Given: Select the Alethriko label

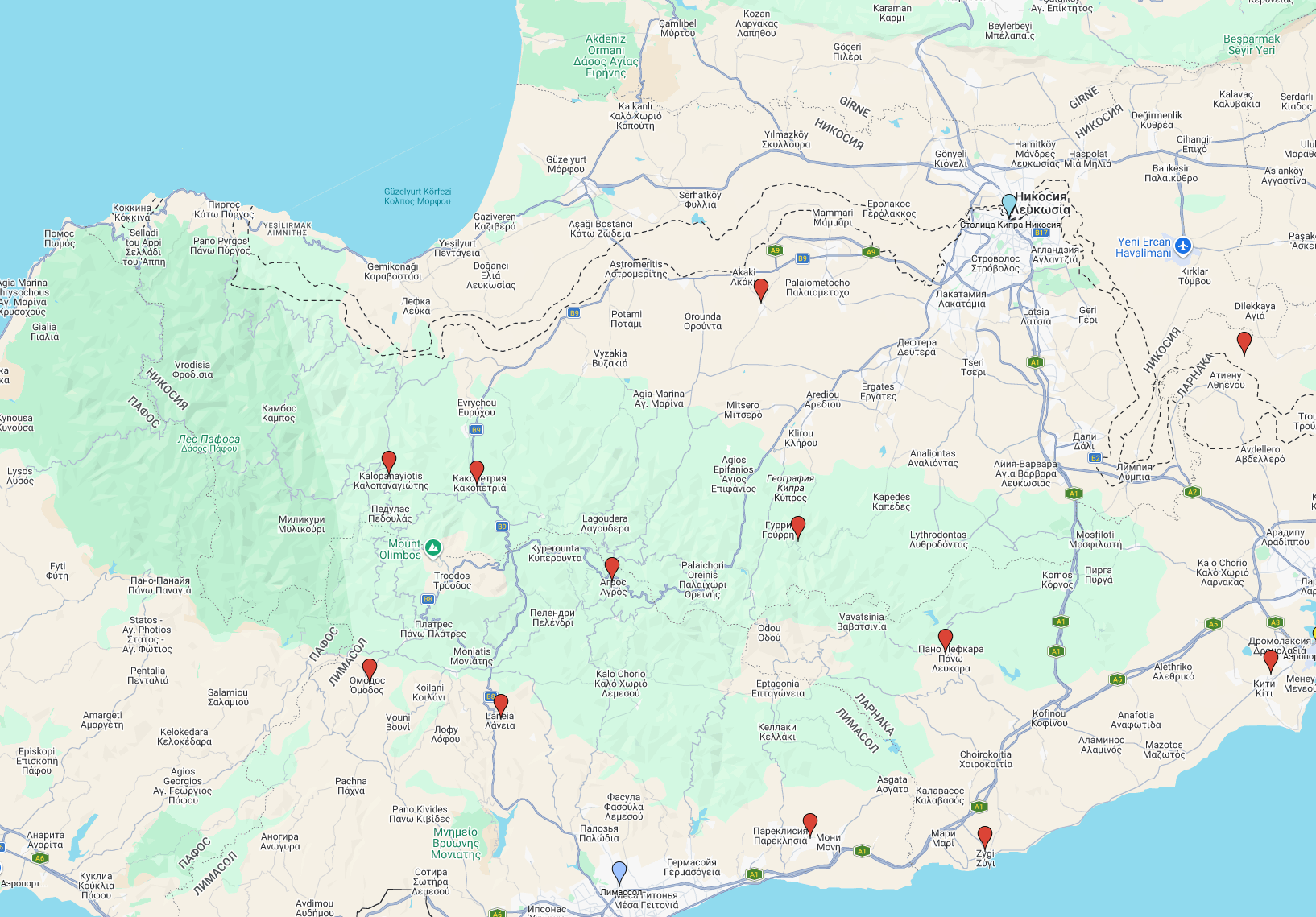Looking at the screenshot, I should coord(1173,671).
